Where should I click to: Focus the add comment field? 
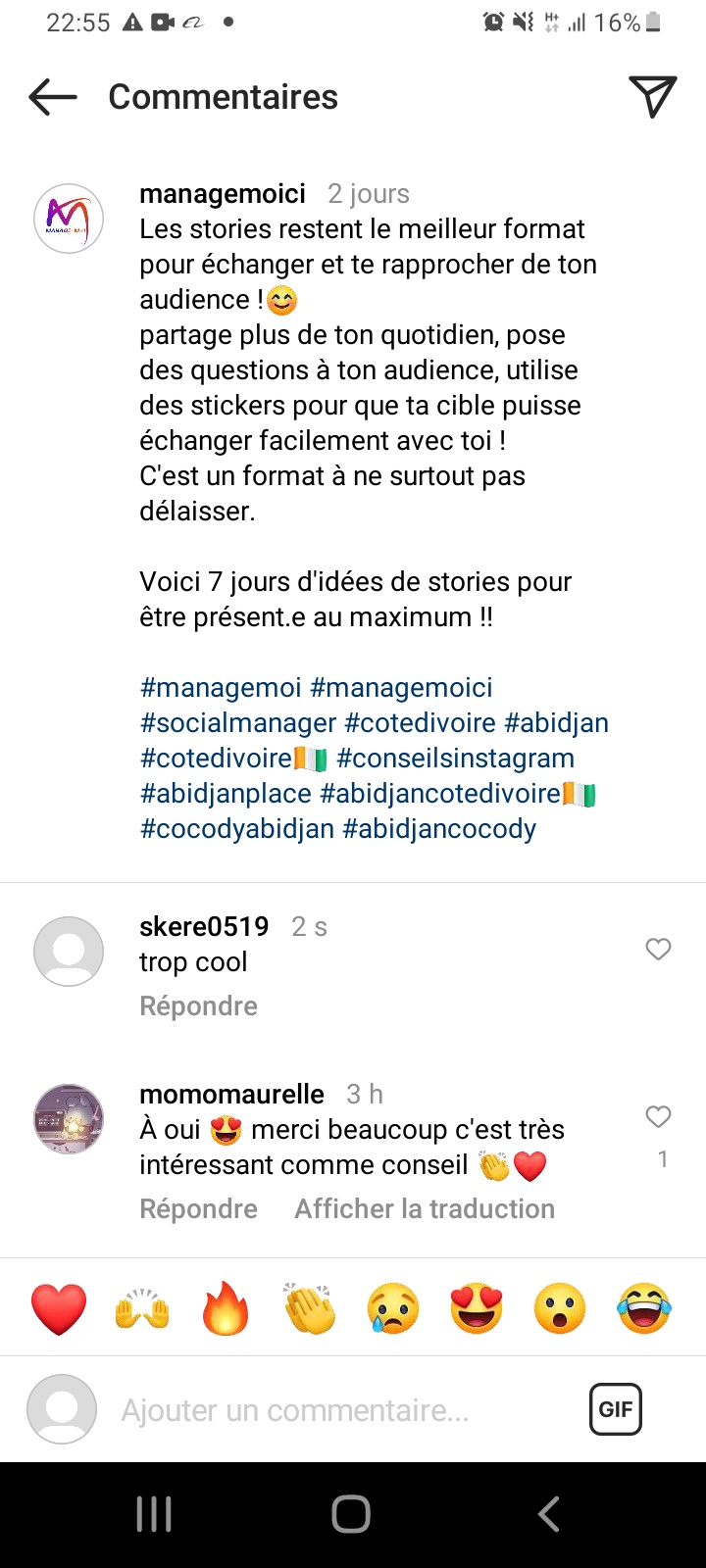[294, 1410]
